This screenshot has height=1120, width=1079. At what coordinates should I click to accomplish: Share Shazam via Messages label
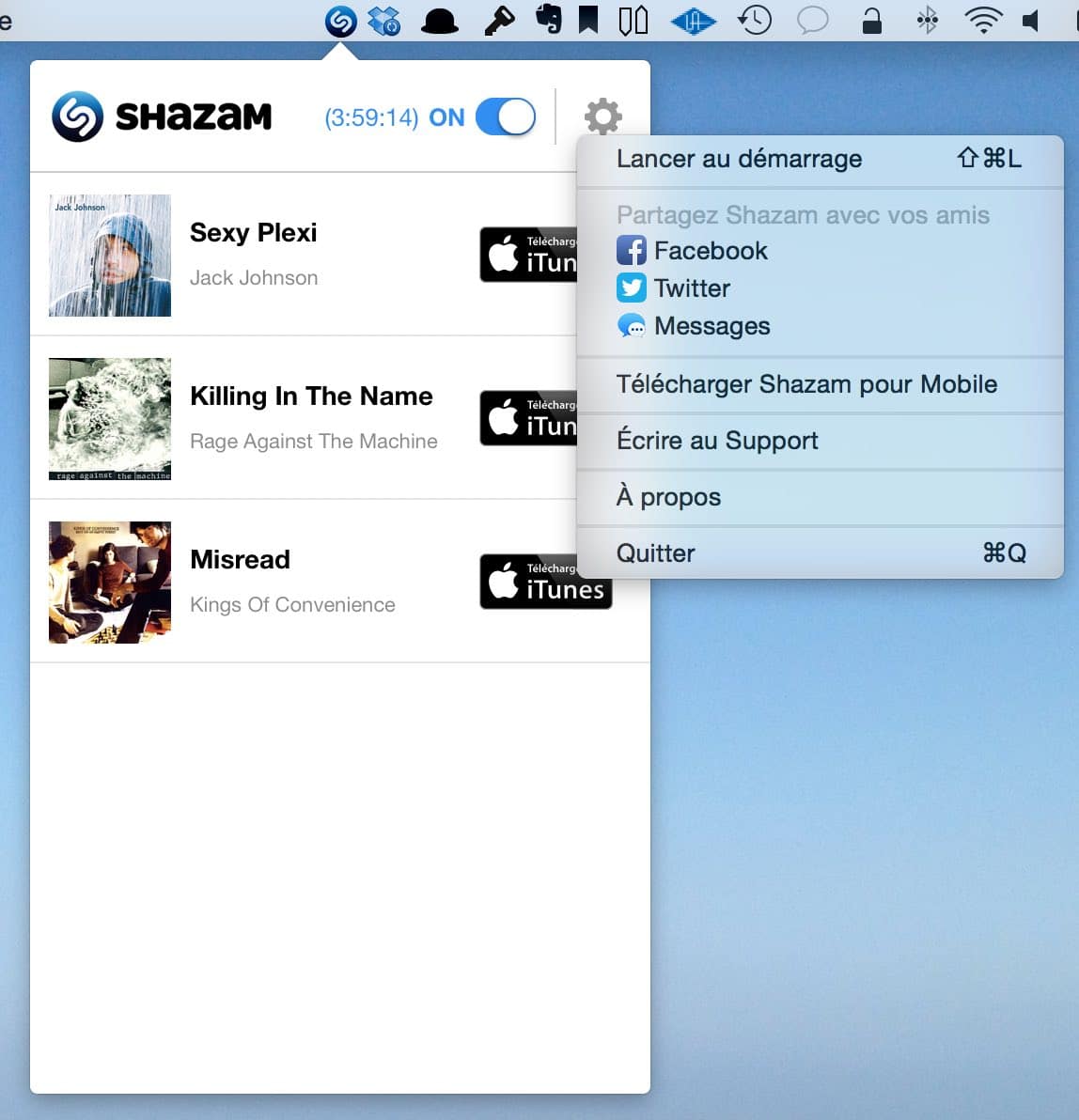click(x=712, y=326)
